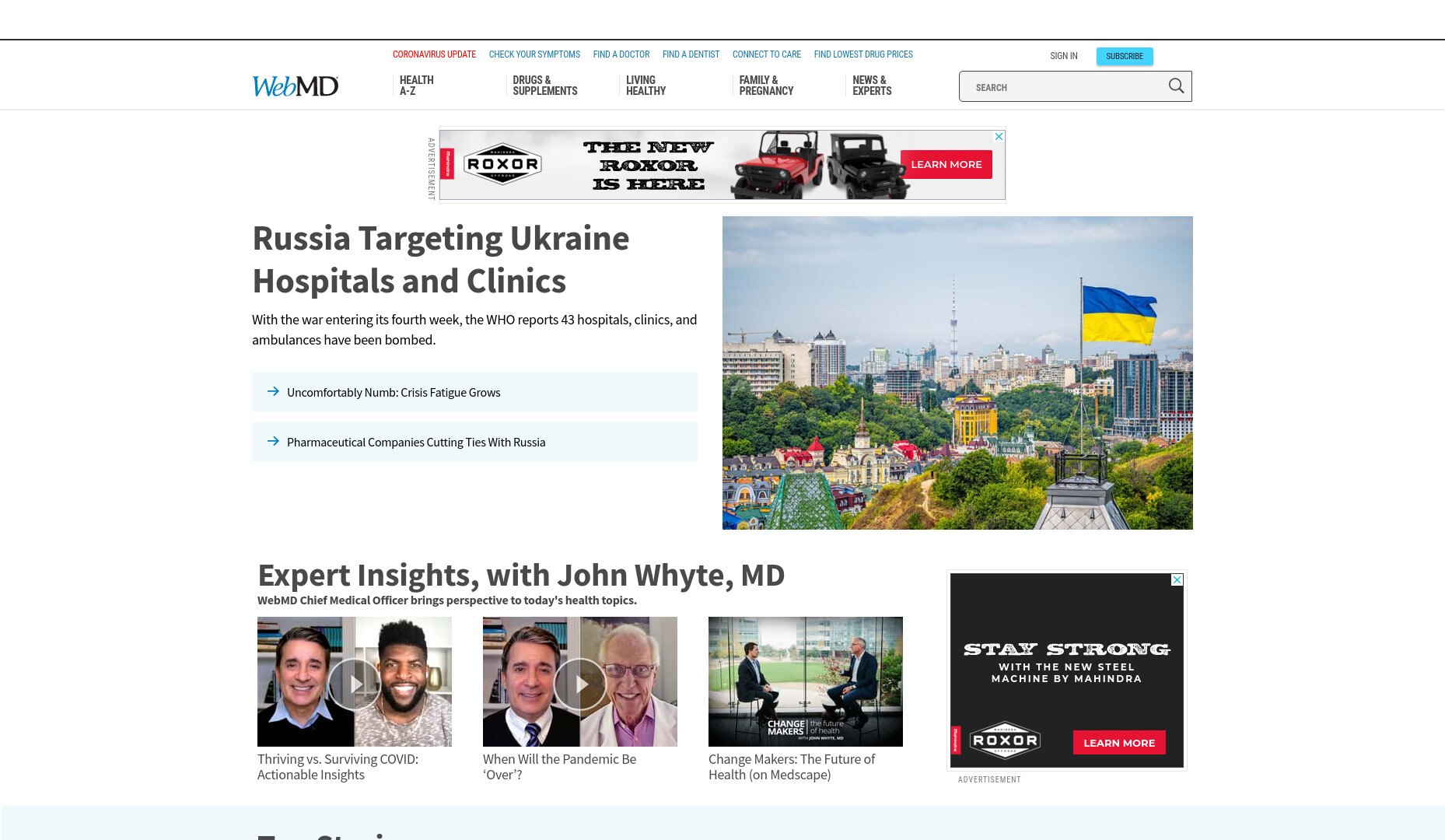The height and width of the screenshot is (840, 1445).
Task: Click WebMD Chief Medical Officer subtitle text
Action: [x=447, y=600]
